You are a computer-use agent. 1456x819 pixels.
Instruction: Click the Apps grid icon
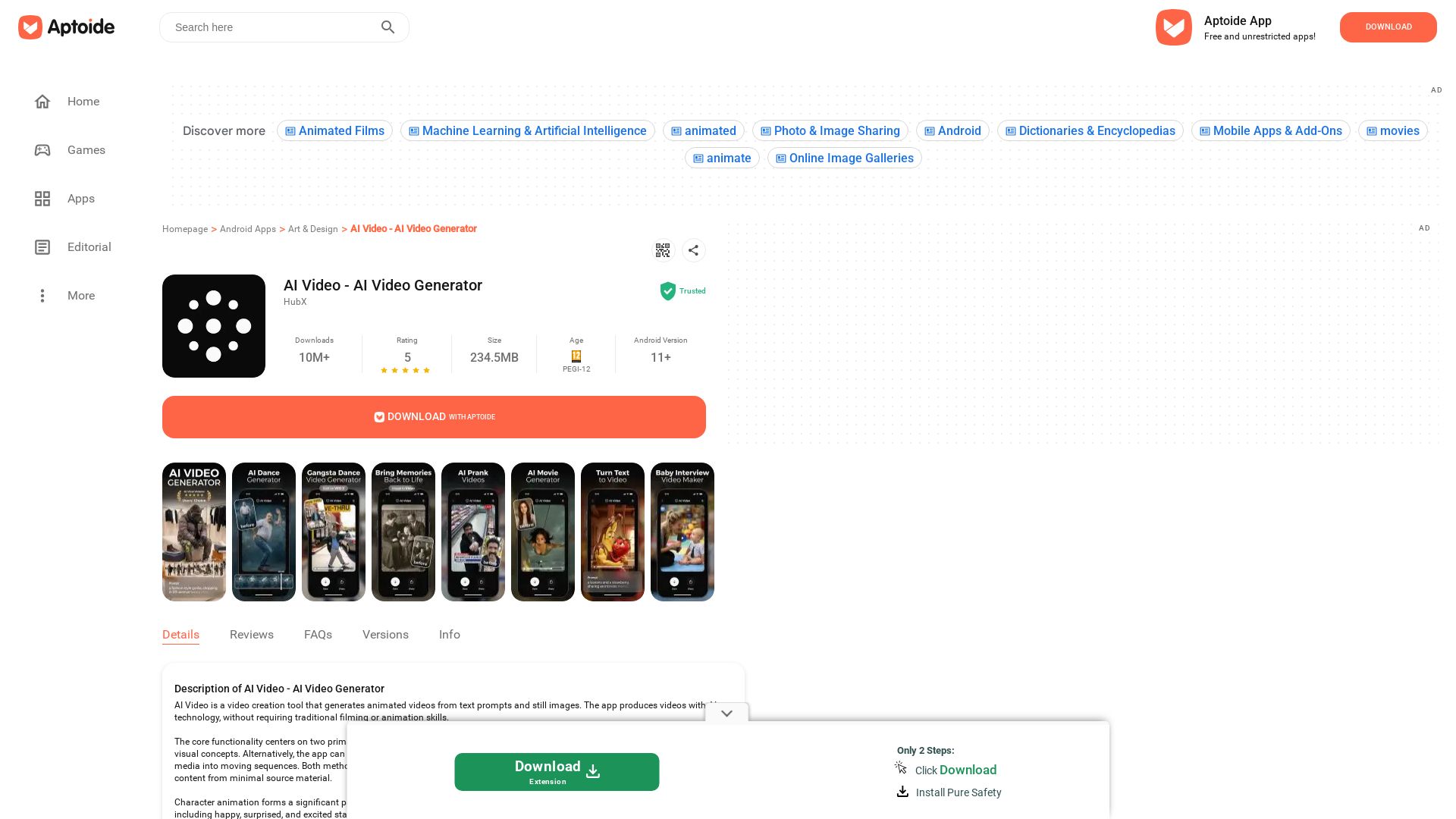[x=42, y=199]
